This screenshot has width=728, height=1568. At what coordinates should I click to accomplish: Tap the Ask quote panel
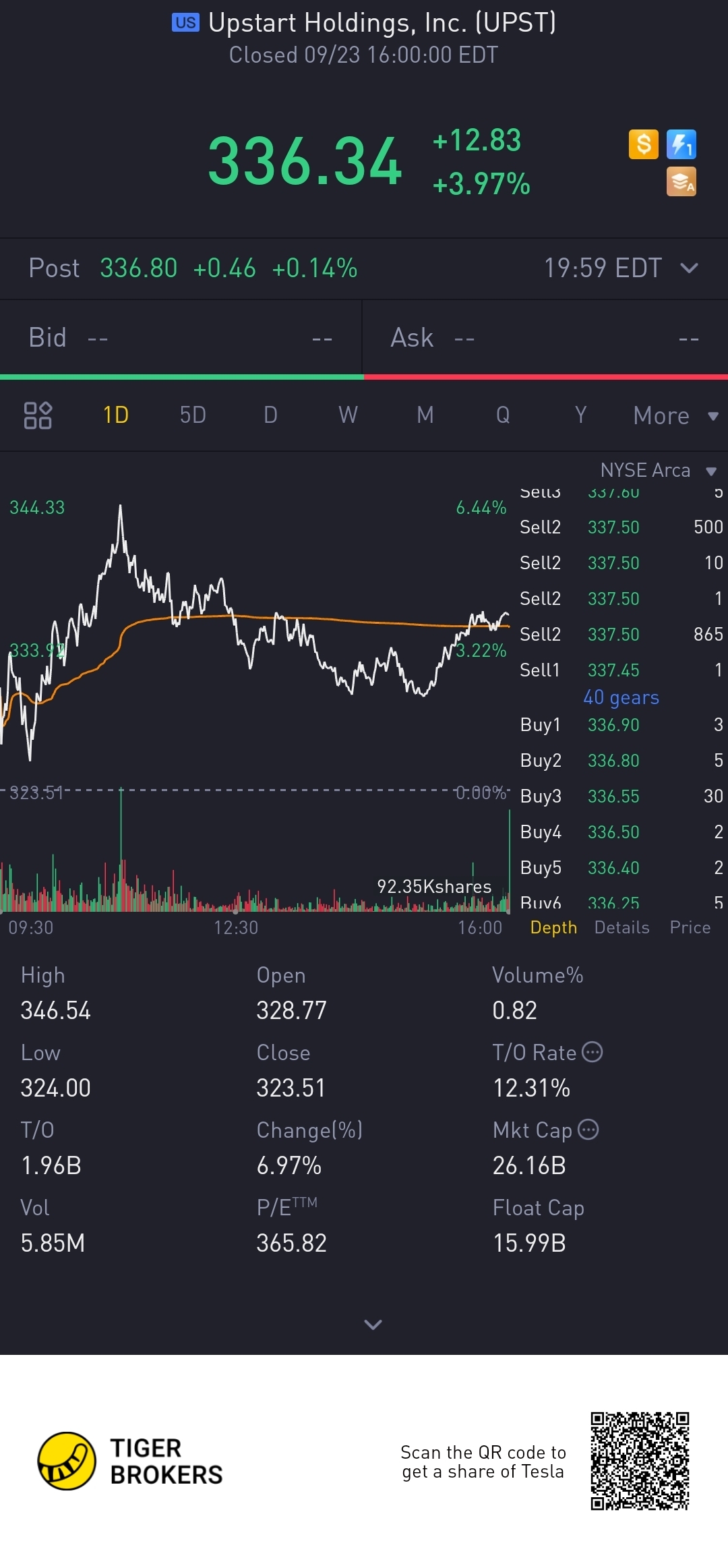545,337
